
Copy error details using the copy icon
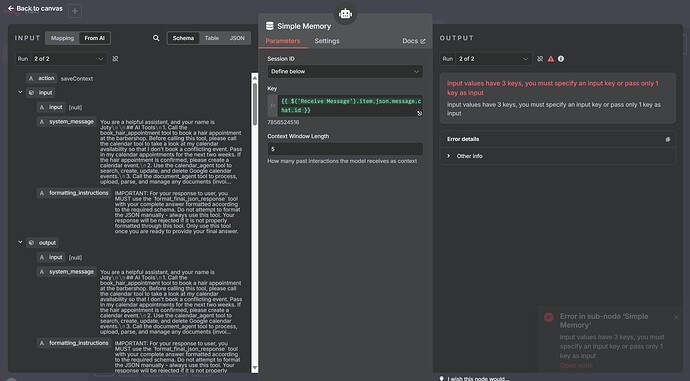pos(668,139)
